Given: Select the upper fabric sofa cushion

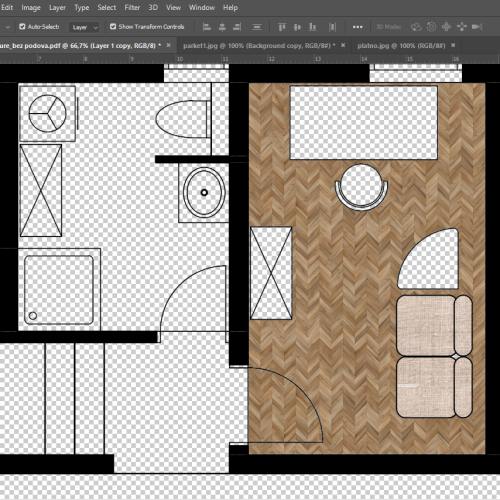Looking at the screenshot, I should point(426,325).
